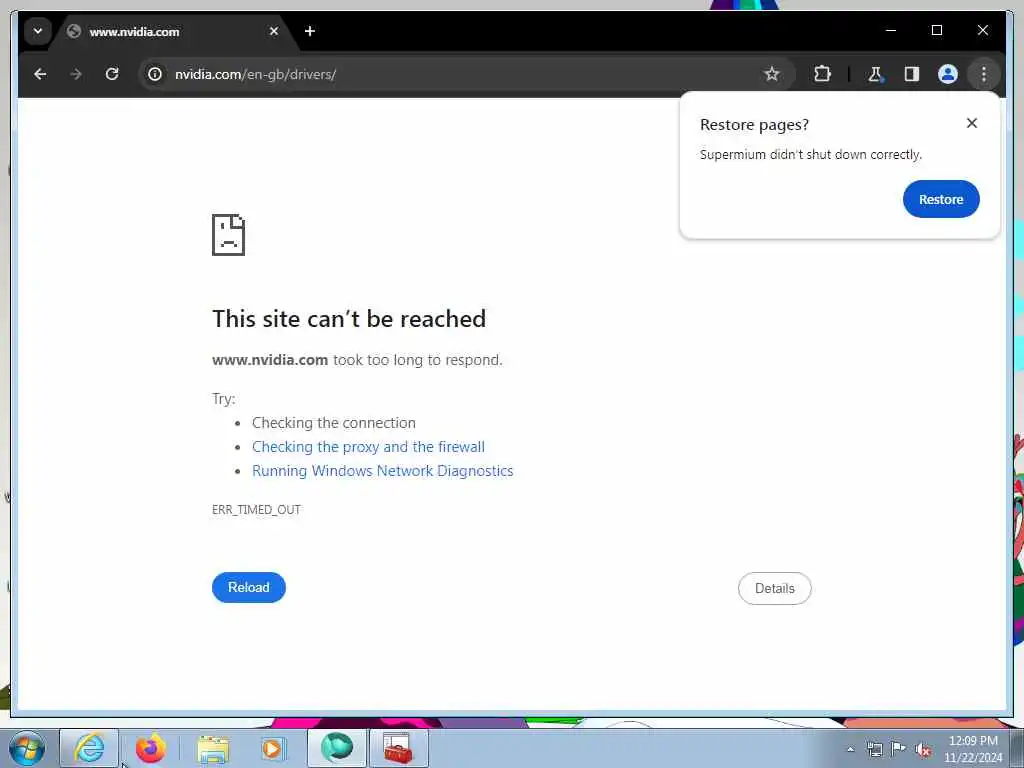
Task: Open Windows Explorer folder on taskbar
Action: 213,749
